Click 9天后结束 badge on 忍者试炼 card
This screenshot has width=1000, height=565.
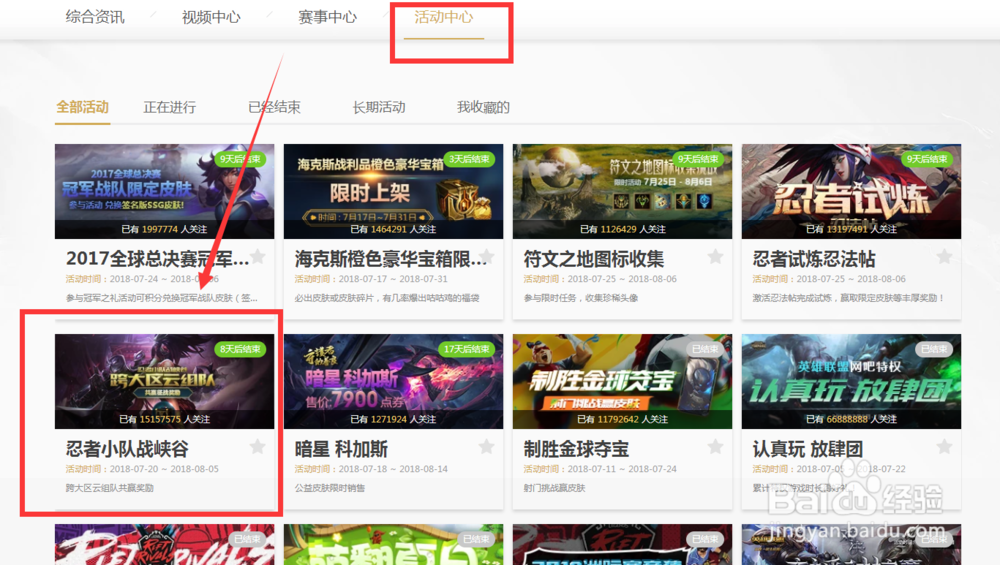927,159
